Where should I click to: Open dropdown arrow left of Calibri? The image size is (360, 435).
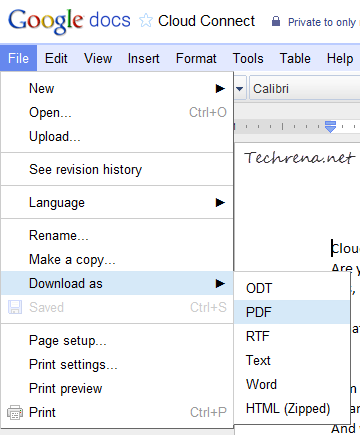click(240, 89)
